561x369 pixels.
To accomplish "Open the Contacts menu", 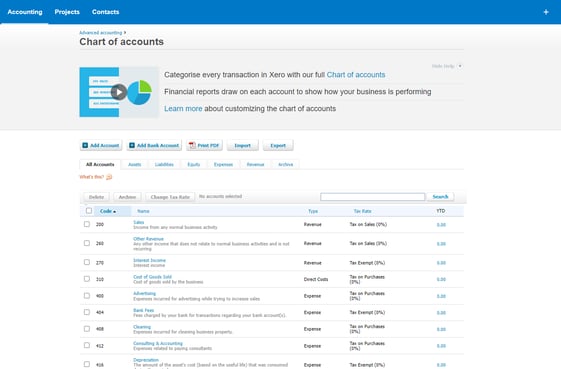I will (x=105, y=12).
